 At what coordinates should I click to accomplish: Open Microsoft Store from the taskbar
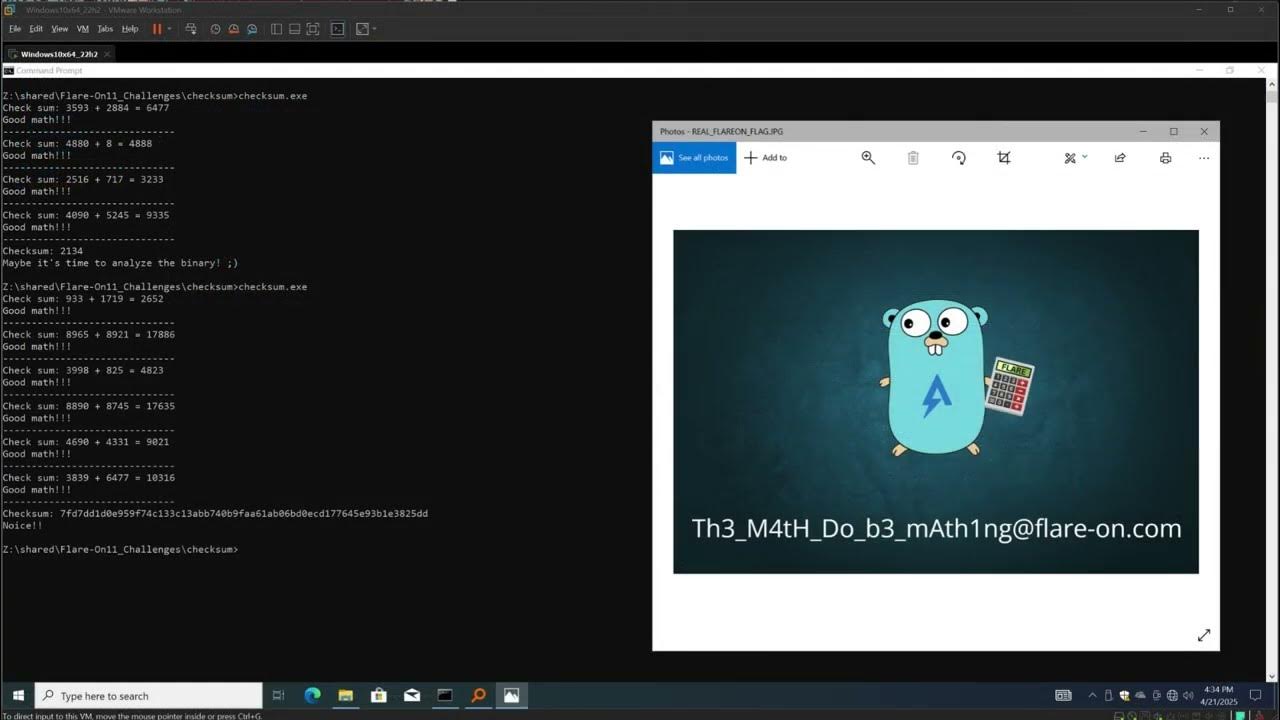378,696
